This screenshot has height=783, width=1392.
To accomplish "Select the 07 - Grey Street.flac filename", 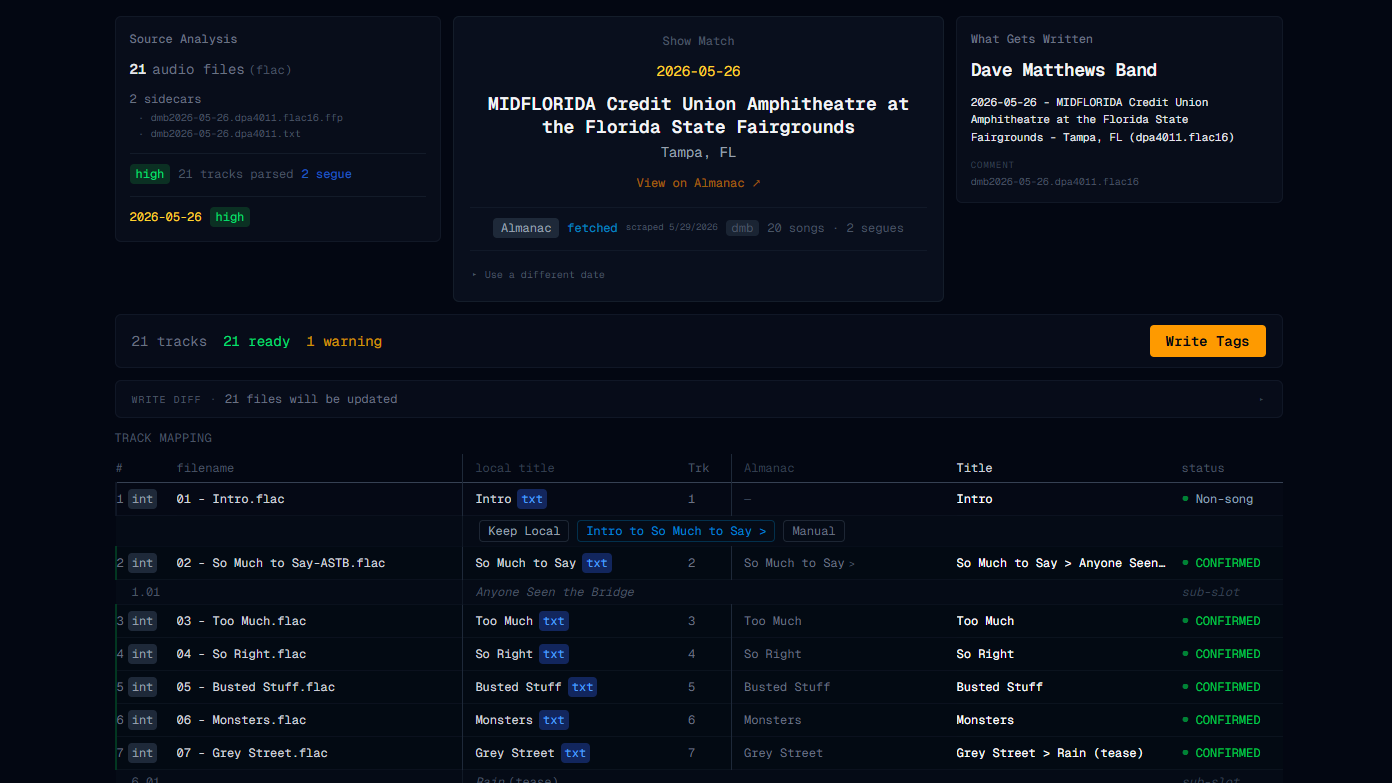I will 252,753.
